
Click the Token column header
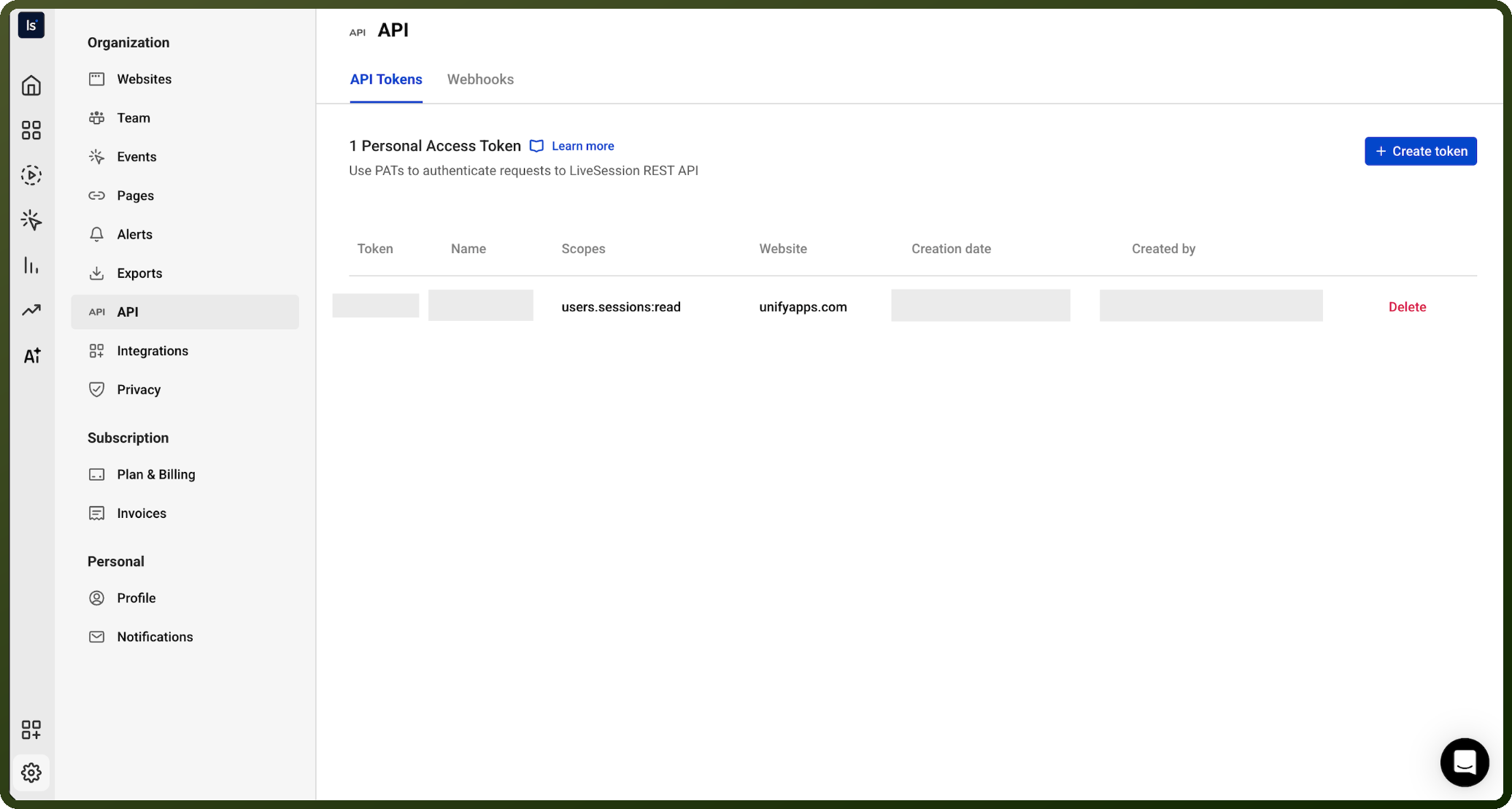pos(375,249)
